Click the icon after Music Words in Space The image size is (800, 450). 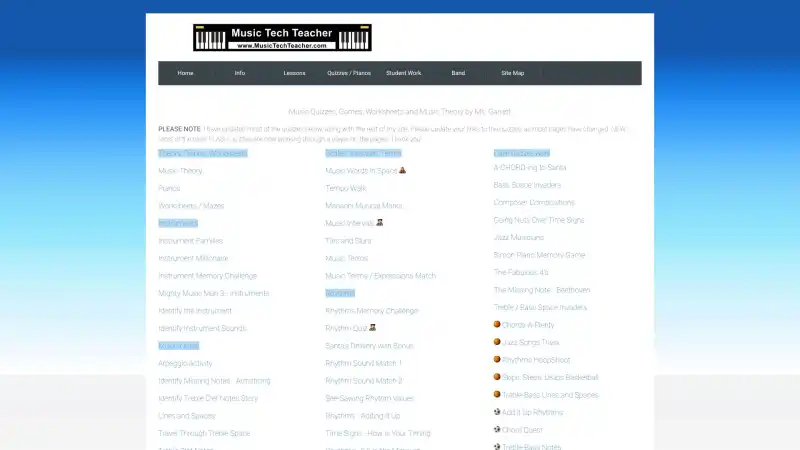(x=403, y=170)
